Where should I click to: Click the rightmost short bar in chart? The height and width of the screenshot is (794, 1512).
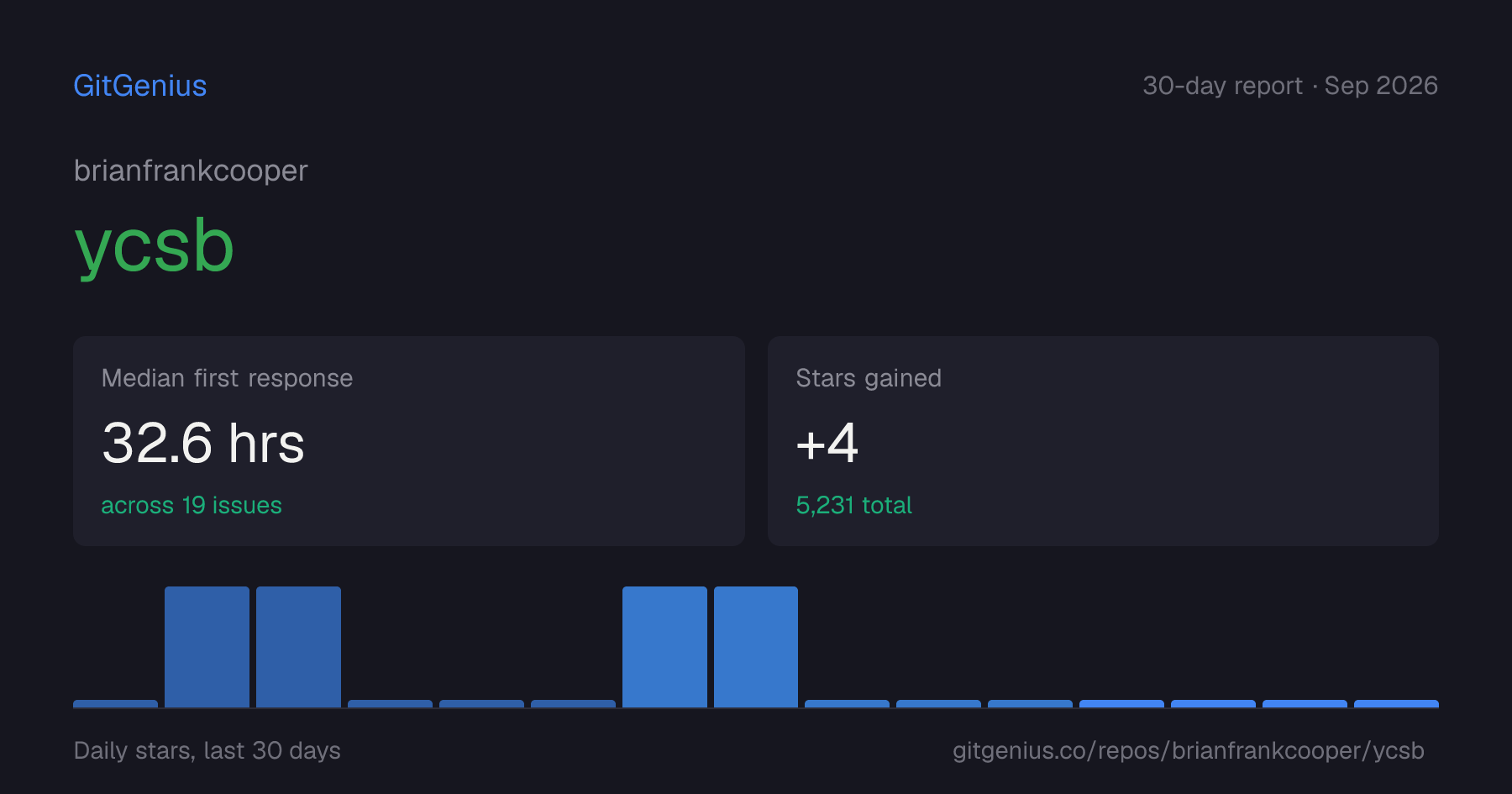click(1396, 704)
